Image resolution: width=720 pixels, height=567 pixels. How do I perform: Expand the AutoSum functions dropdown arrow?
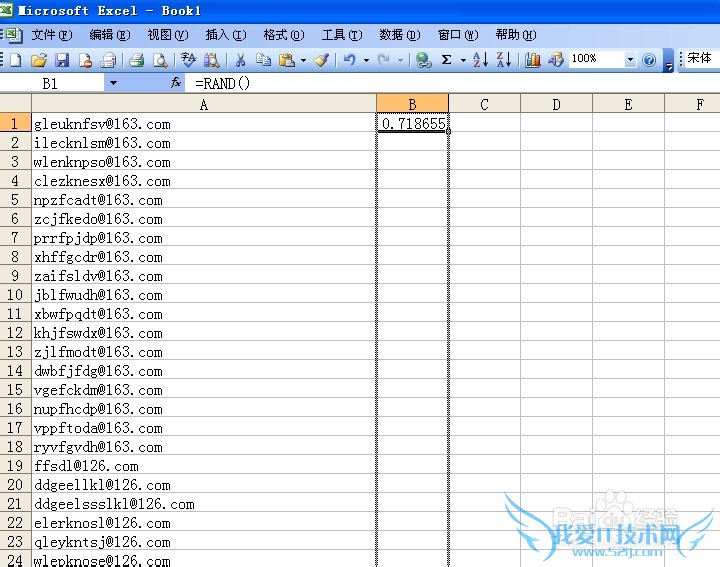(463, 60)
